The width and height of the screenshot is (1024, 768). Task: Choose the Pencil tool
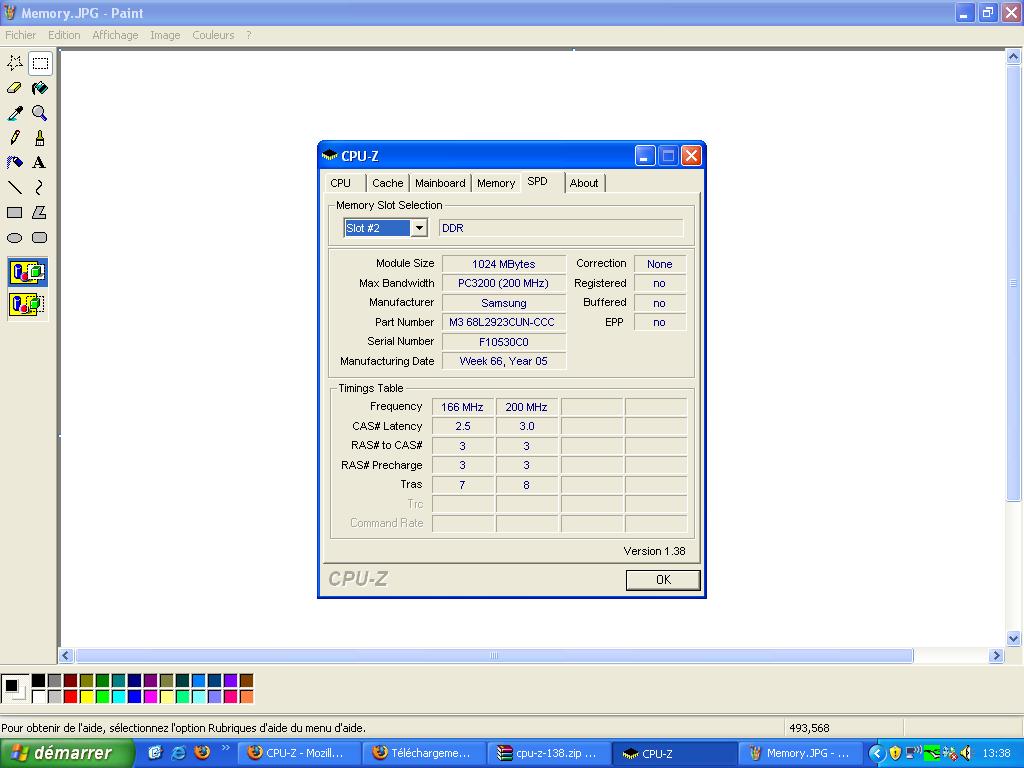pos(15,138)
